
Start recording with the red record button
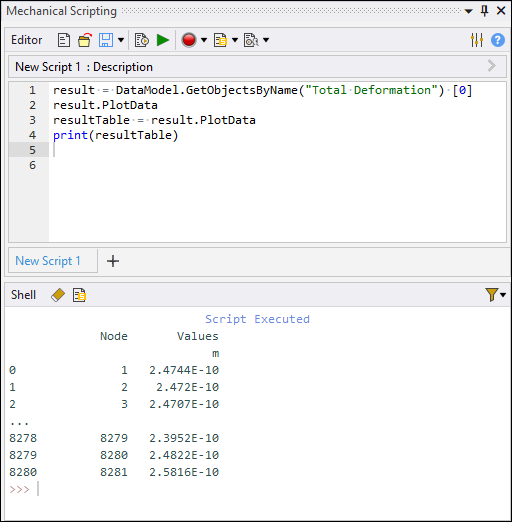(189, 40)
